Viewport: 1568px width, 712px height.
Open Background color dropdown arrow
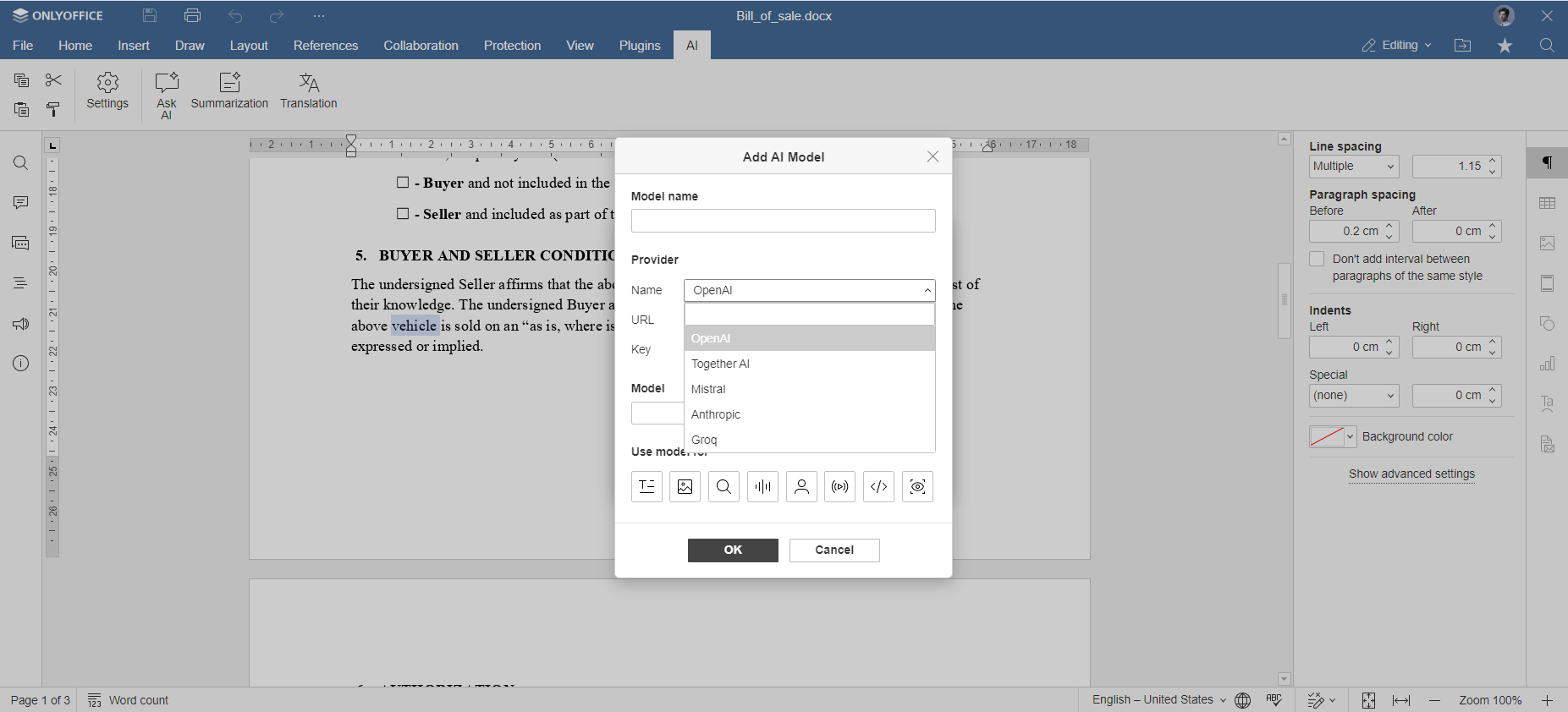[1351, 437]
